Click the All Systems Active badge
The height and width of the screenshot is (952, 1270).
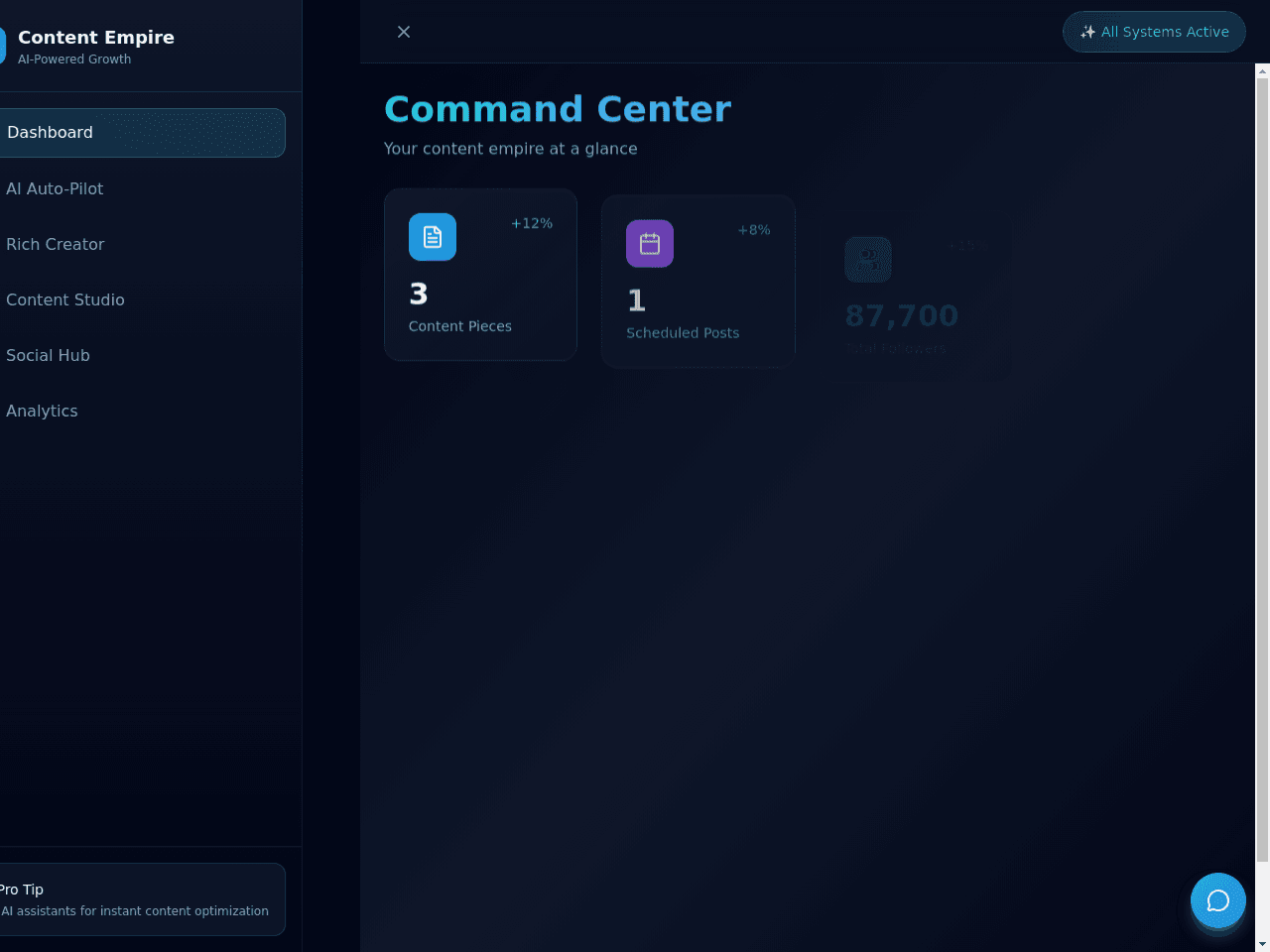click(x=1154, y=32)
